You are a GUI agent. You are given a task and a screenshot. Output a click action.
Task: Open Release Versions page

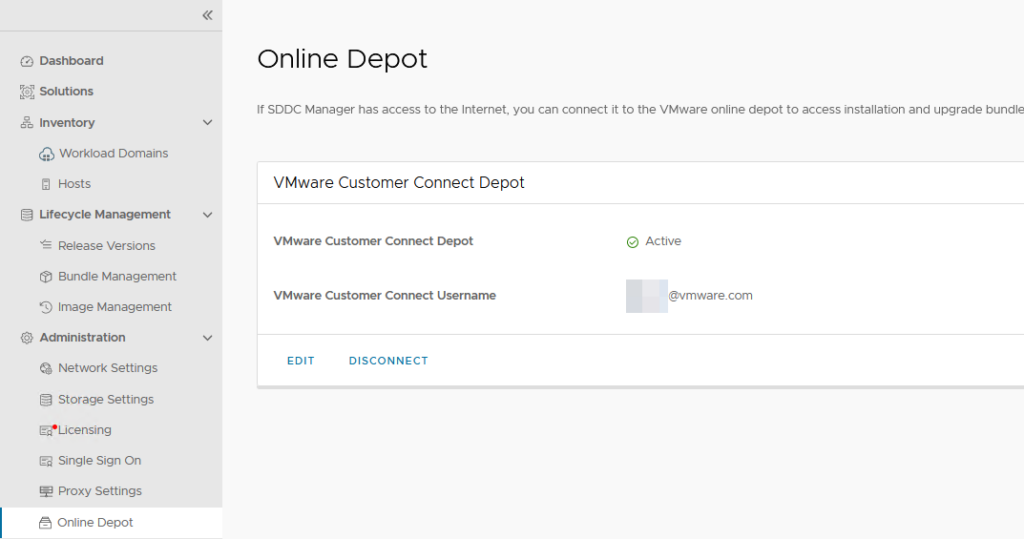coord(106,246)
